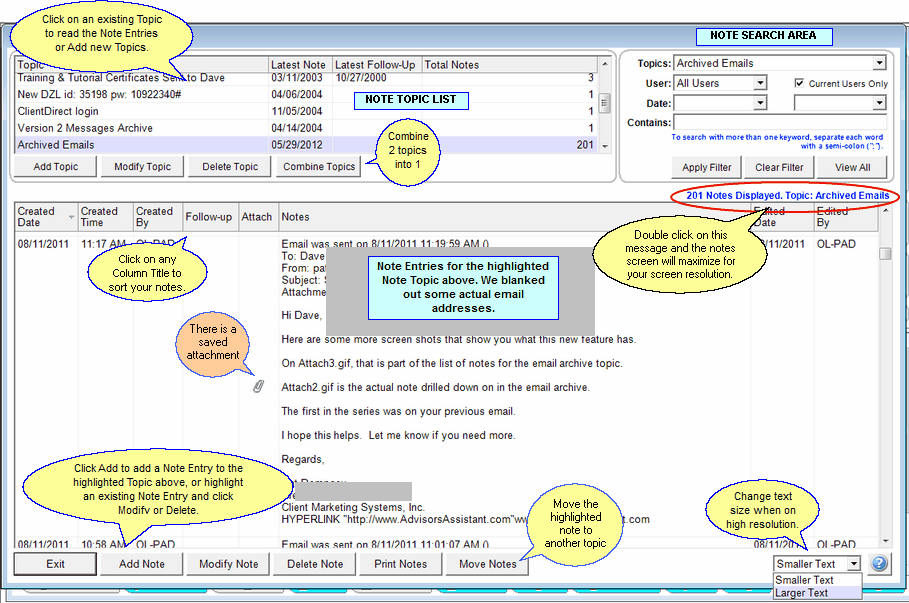Screen dimensions: 909x603
Task: Click the Apply Filter button
Action: [707, 168]
